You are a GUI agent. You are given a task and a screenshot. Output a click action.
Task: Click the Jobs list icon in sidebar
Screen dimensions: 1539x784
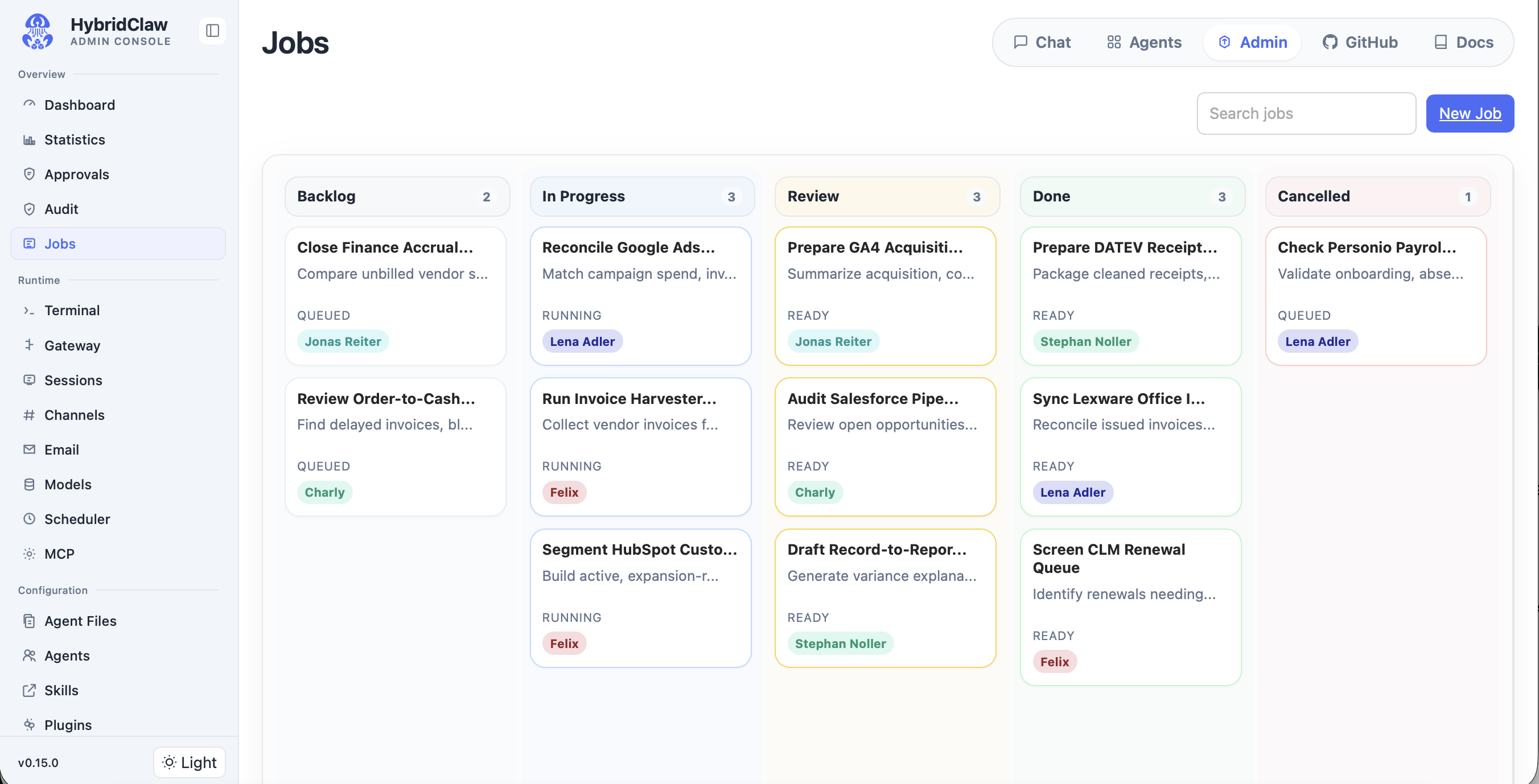(29, 243)
